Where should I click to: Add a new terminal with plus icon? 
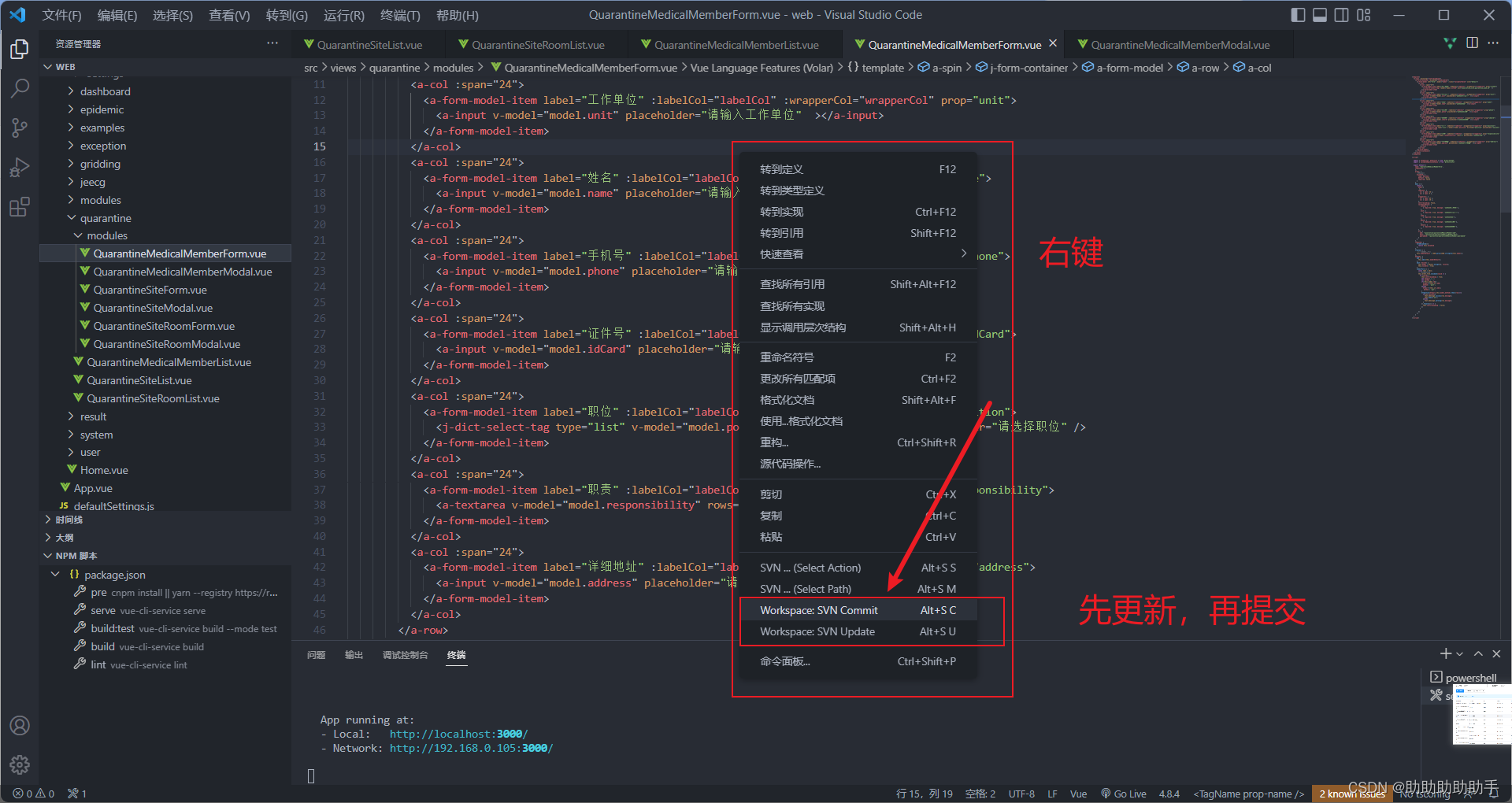1446,653
